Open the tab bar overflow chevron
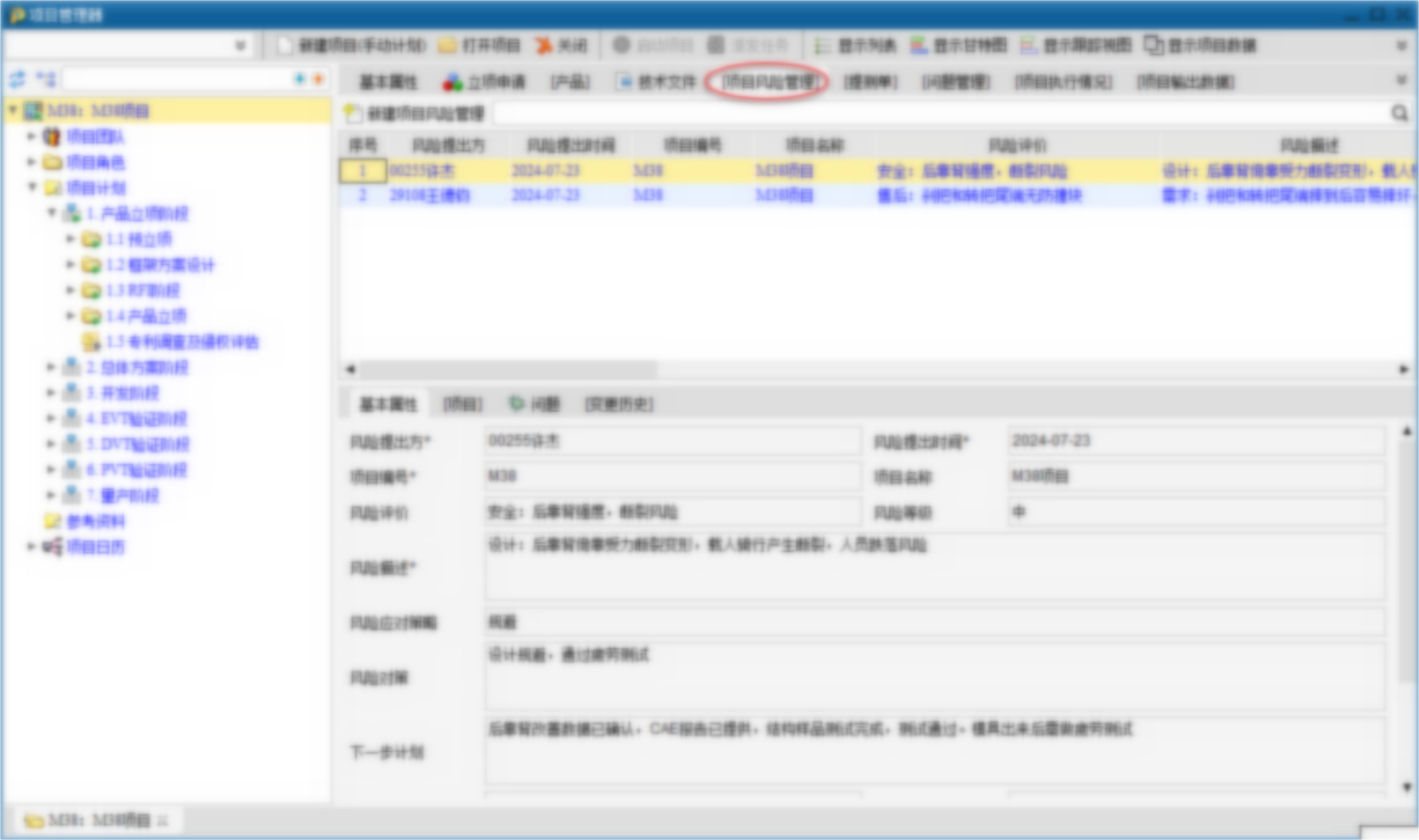Screen dimensions: 1419x840 [x=1402, y=80]
